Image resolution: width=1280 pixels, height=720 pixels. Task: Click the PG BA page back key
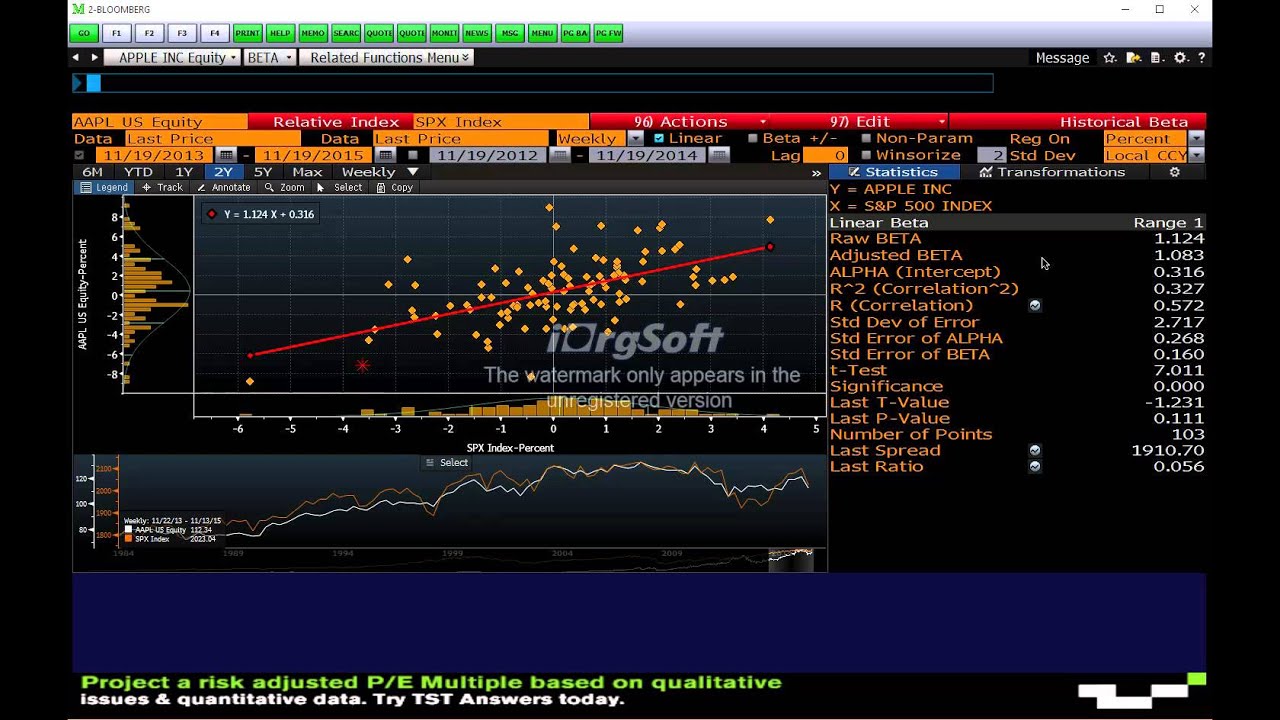click(575, 33)
